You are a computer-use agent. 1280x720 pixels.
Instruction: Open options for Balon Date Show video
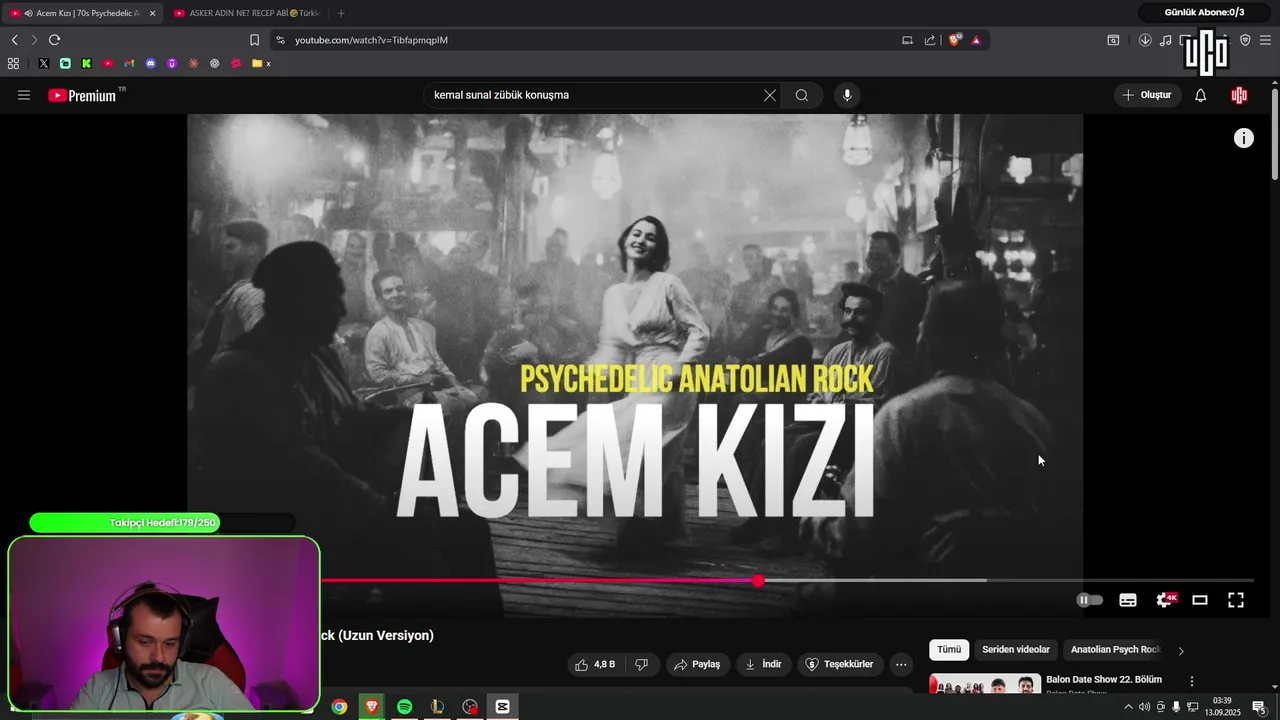(x=1191, y=681)
